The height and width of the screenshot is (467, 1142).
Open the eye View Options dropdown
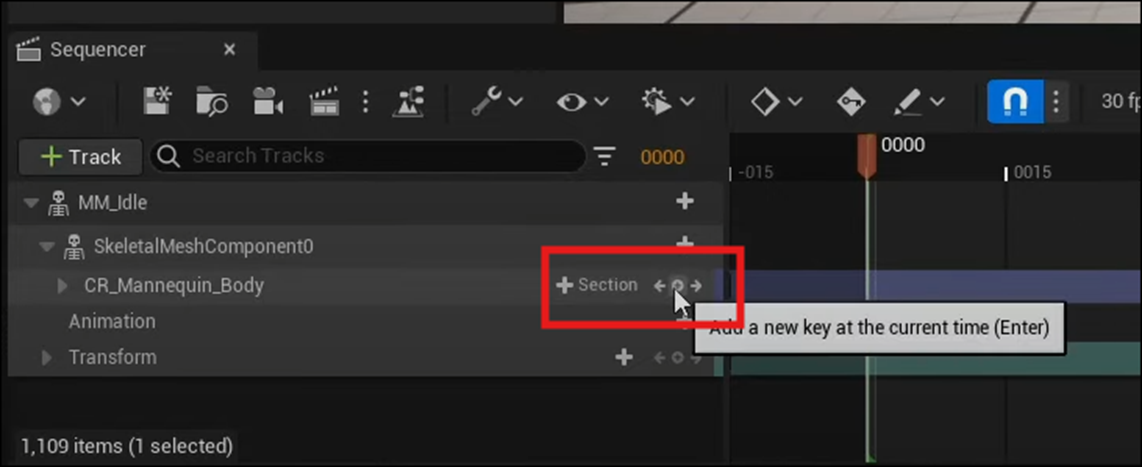click(581, 101)
